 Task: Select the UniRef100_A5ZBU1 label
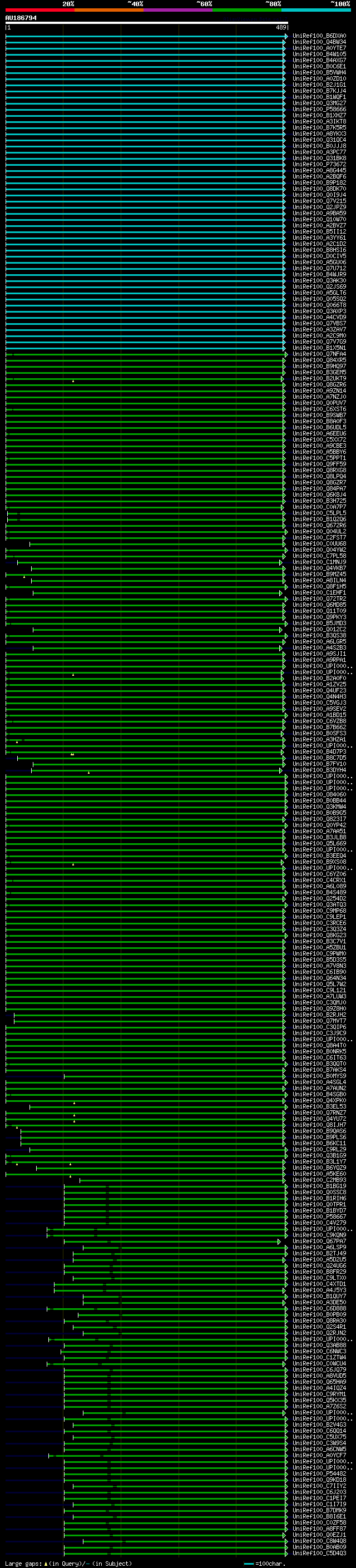coord(319,948)
